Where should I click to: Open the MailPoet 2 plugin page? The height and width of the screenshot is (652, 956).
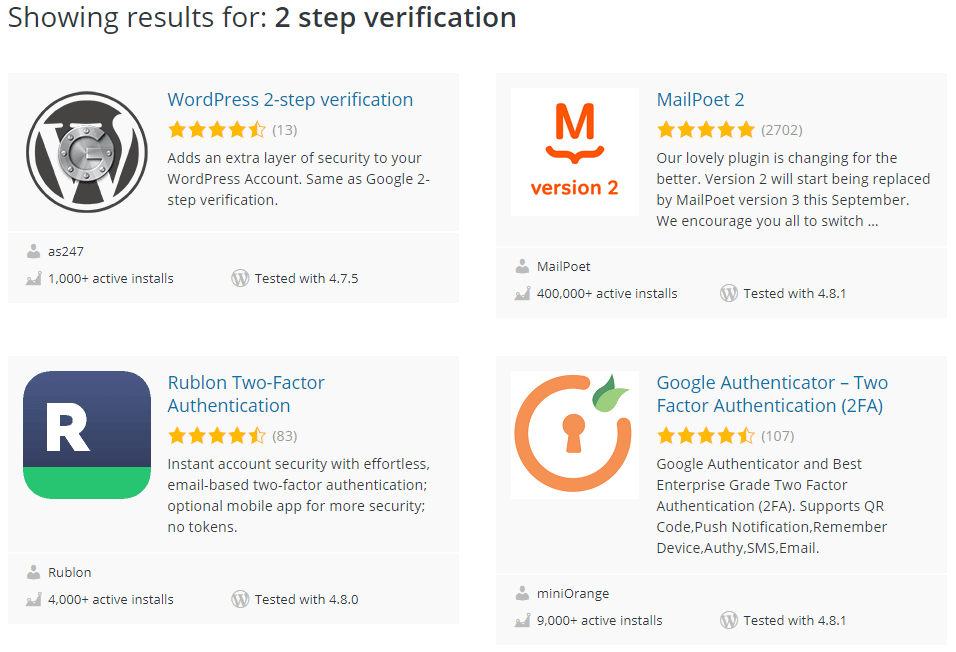[x=700, y=100]
